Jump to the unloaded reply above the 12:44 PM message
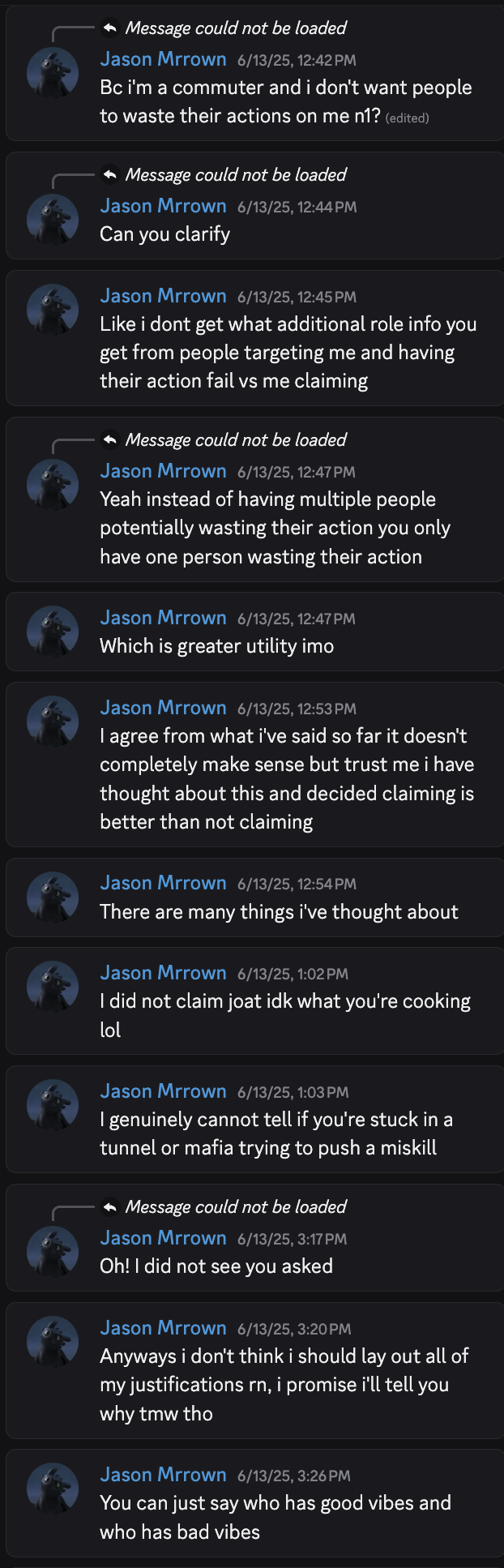 [236, 175]
